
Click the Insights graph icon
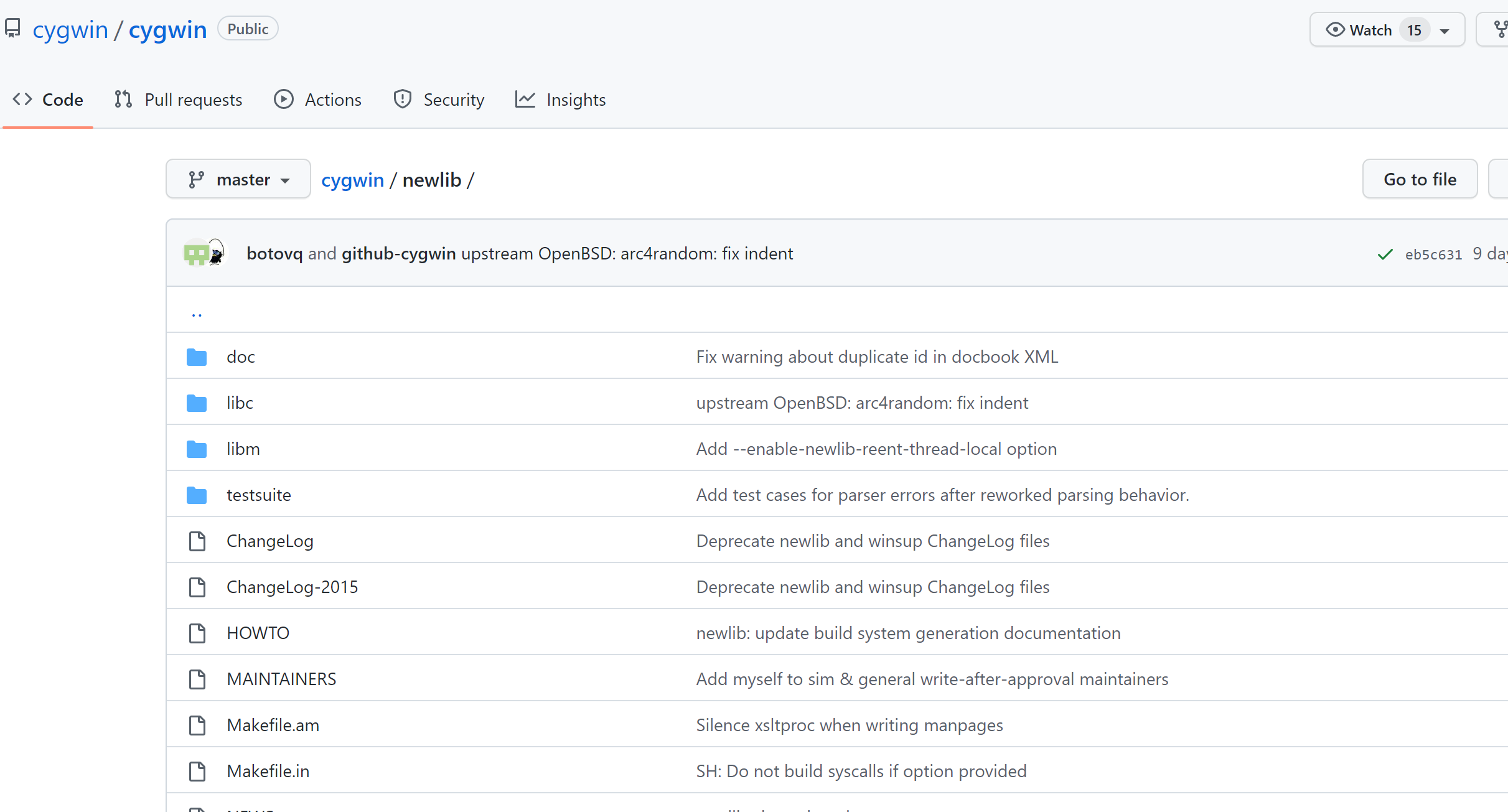[525, 100]
